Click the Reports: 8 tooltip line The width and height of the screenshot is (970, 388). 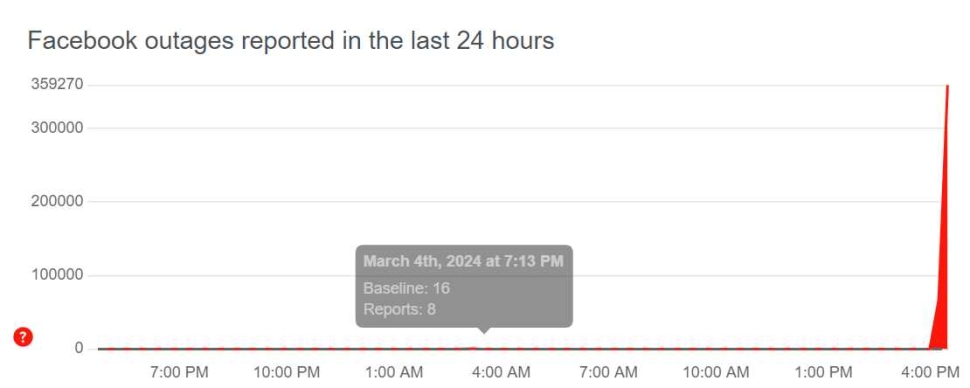pyautogui.click(x=399, y=309)
